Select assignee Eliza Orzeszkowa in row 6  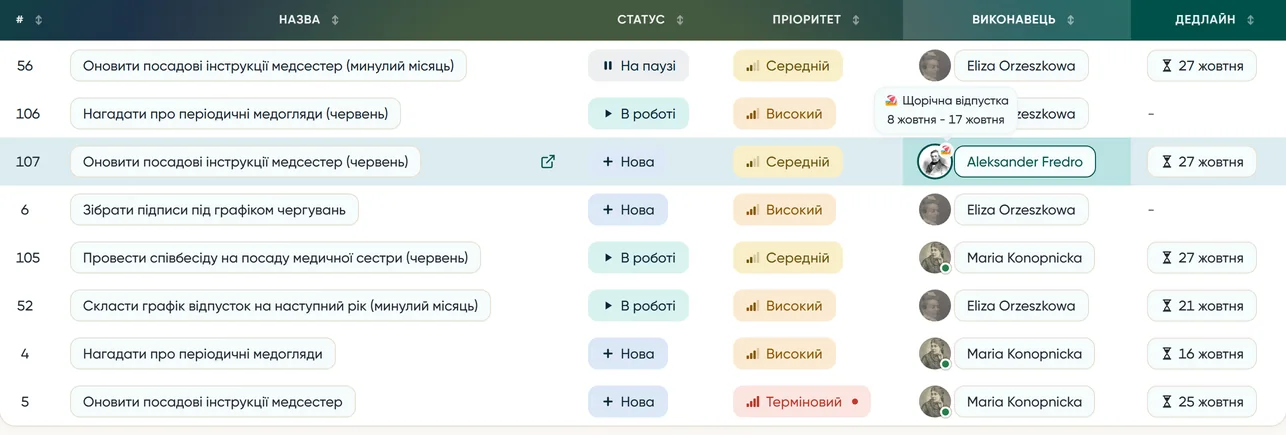click(1021, 210)
